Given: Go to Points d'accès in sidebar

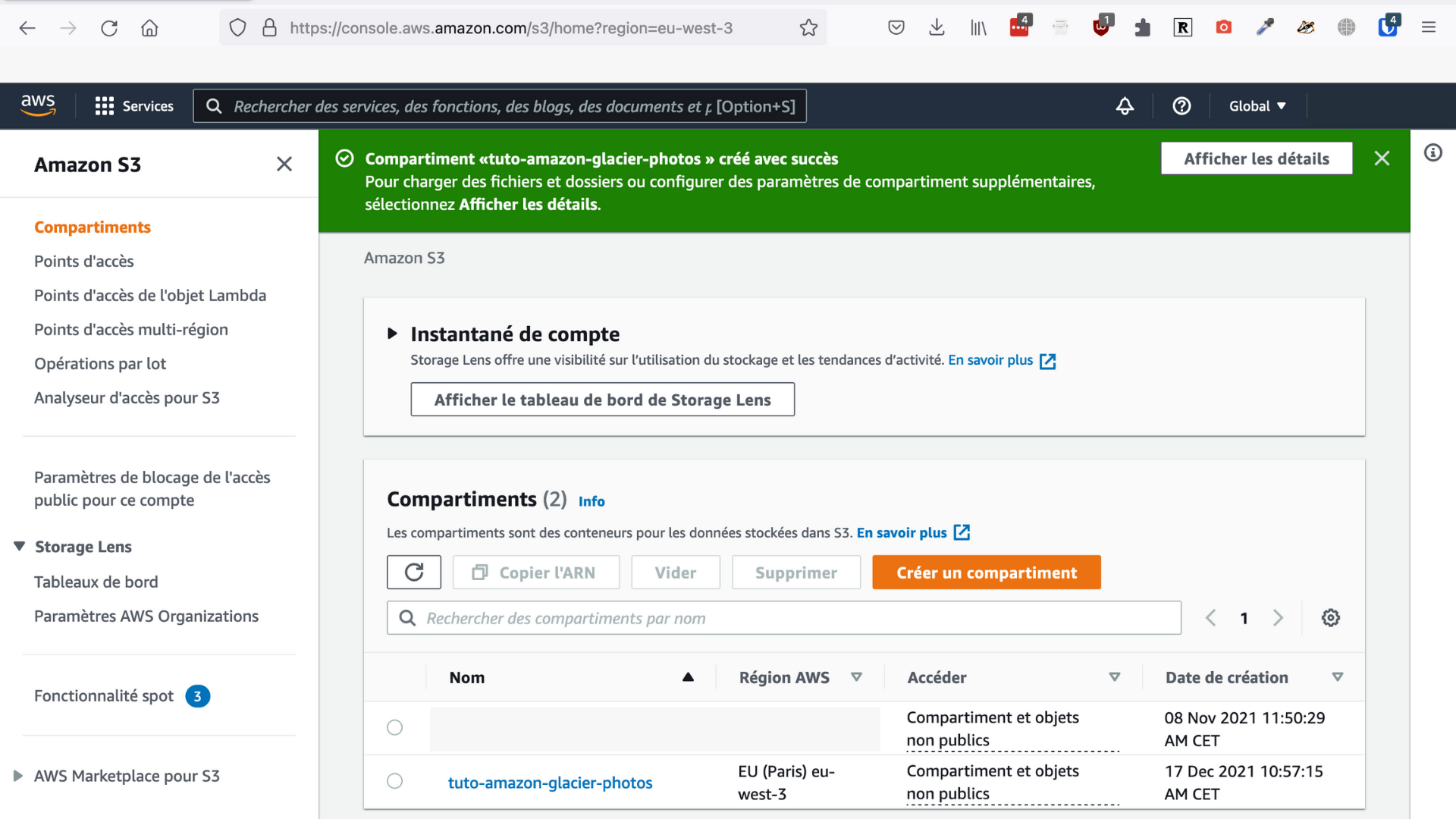Looking at the screenshot, I should (84, 262).
